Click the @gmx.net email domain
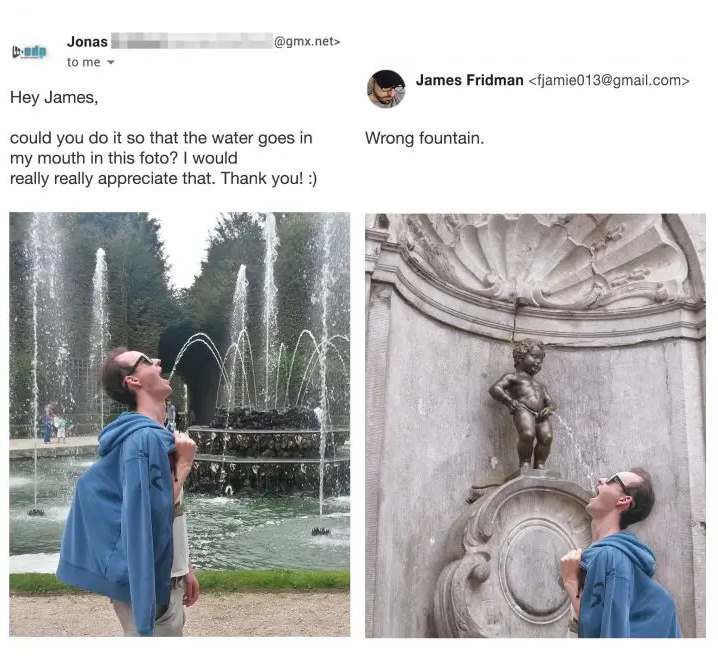Screen dimensions: 718x665 click(306, 41)
